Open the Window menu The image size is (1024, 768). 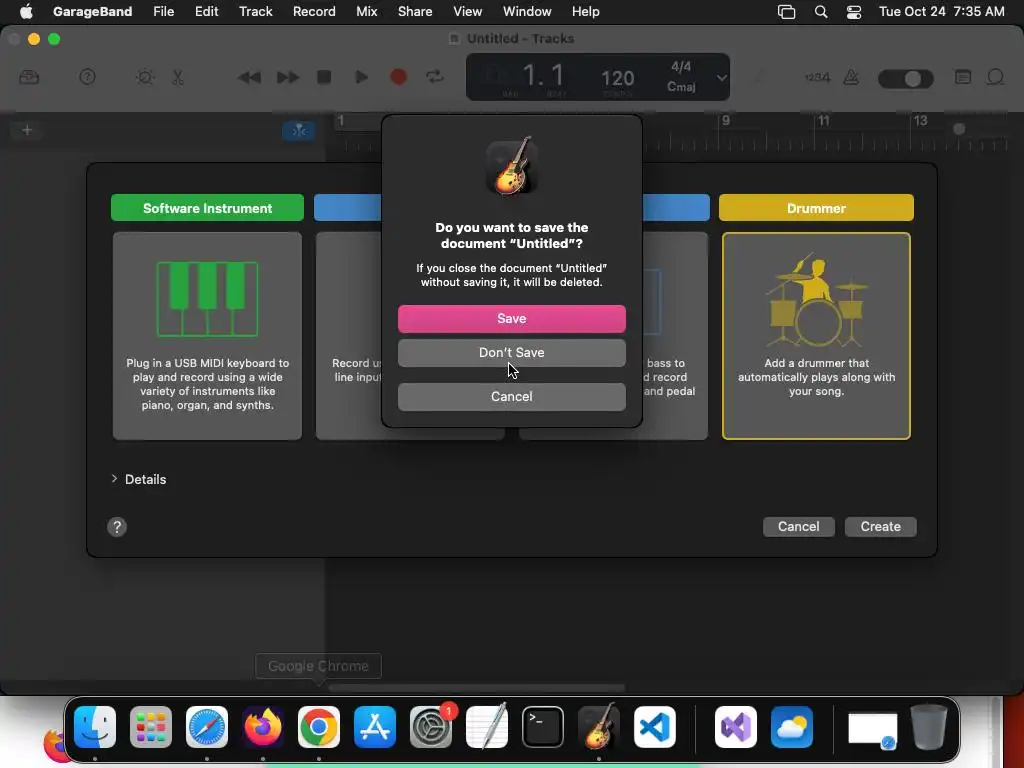(527, 11)
